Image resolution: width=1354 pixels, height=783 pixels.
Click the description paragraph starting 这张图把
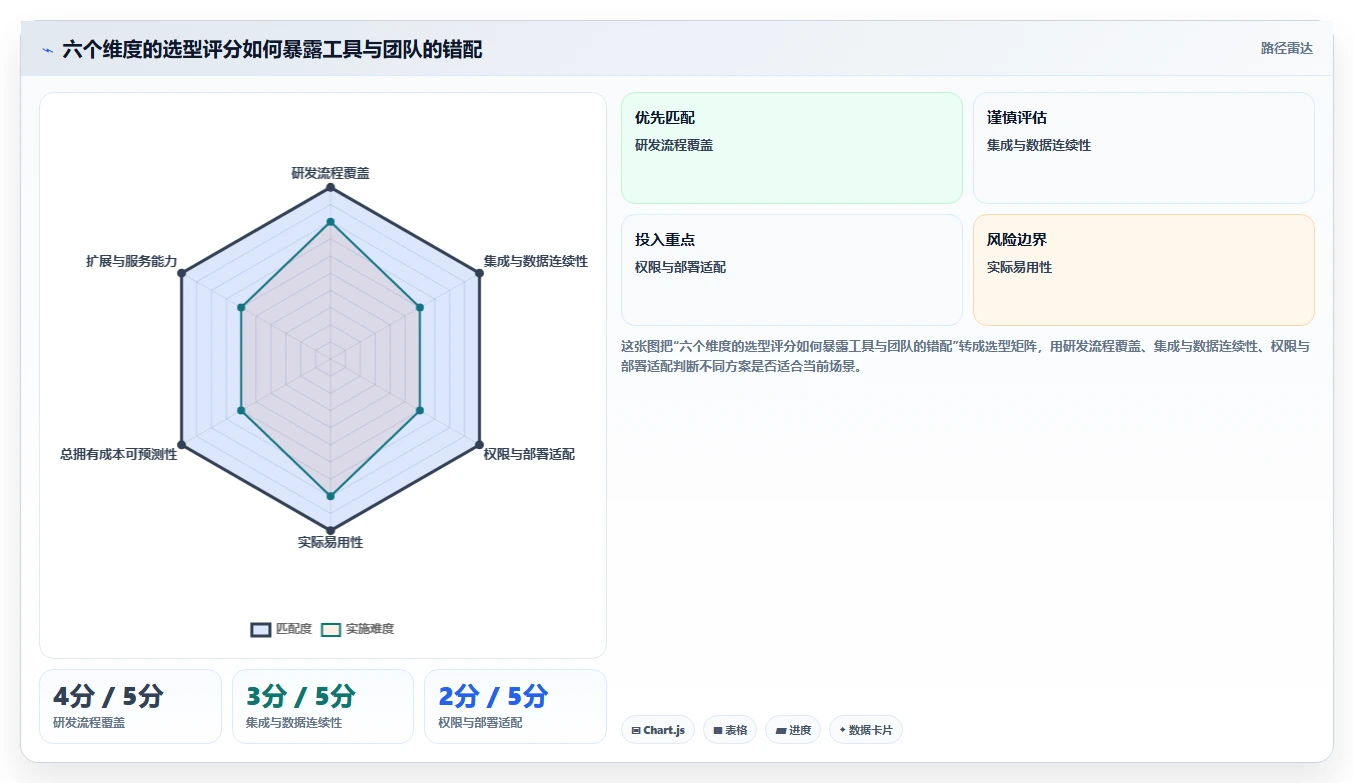click(x=965, y=356)
